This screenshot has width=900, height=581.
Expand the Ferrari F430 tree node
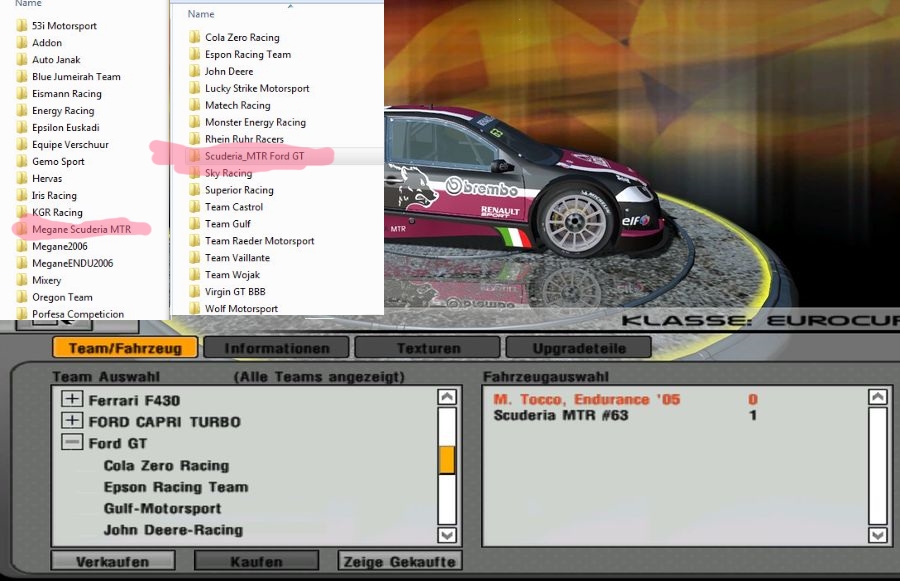72,400
